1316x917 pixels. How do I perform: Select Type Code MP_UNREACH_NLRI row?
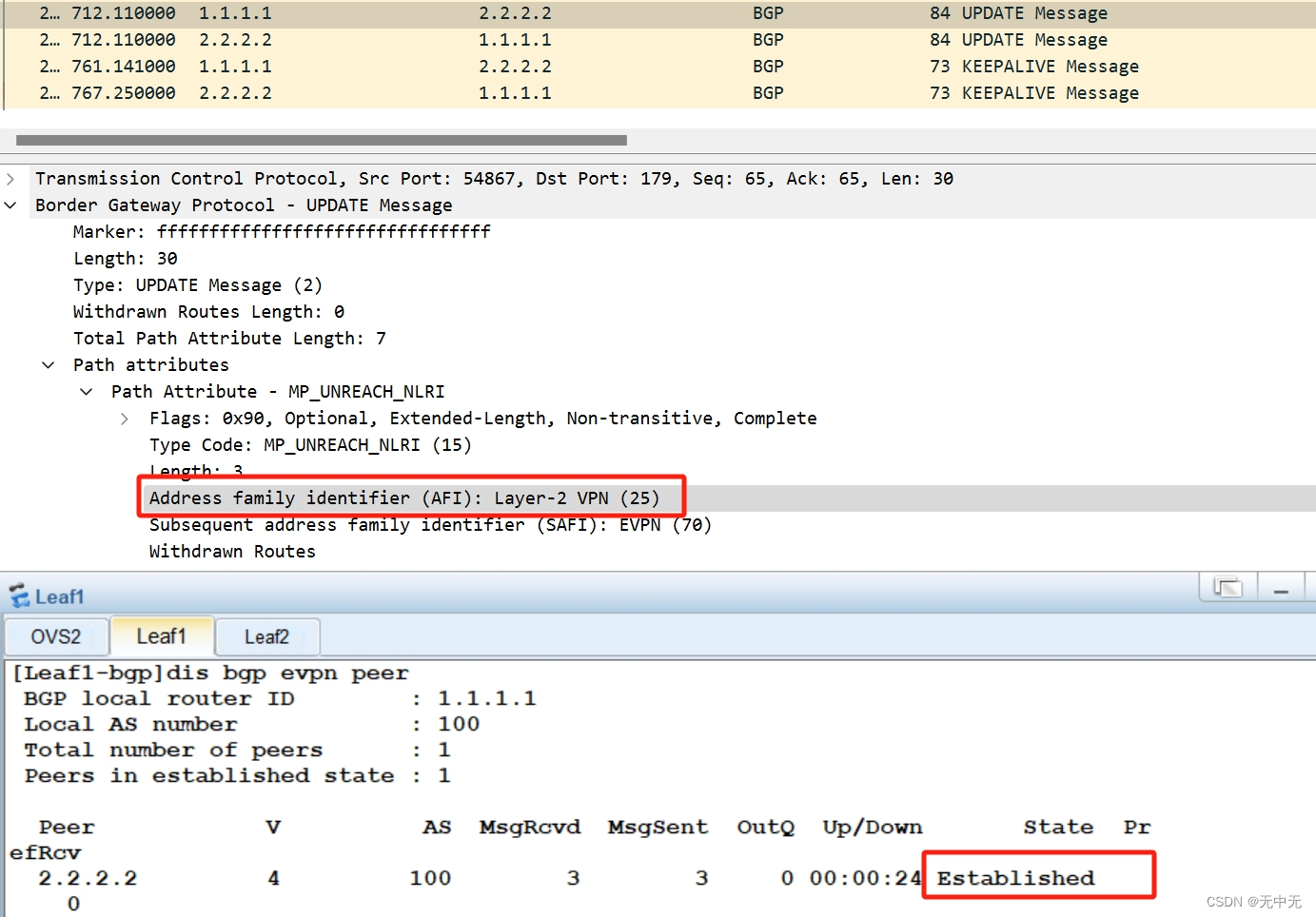point(310,445)
